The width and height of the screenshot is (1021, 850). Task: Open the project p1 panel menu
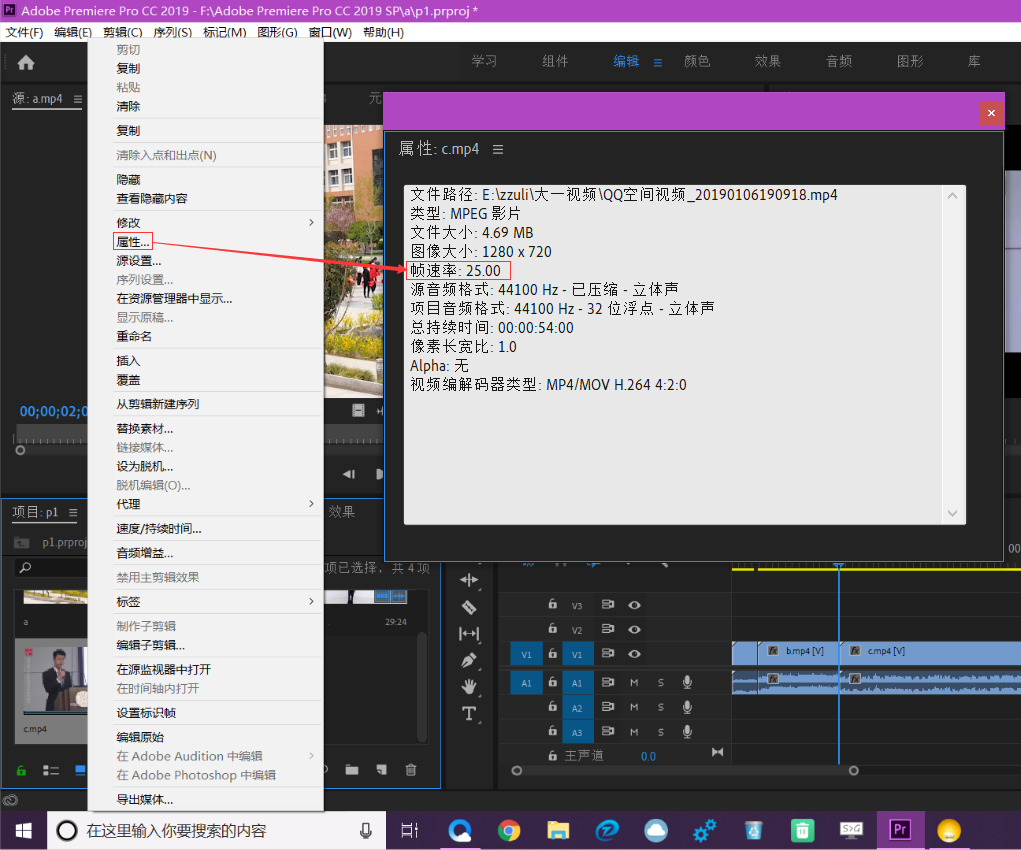[73, 513]
